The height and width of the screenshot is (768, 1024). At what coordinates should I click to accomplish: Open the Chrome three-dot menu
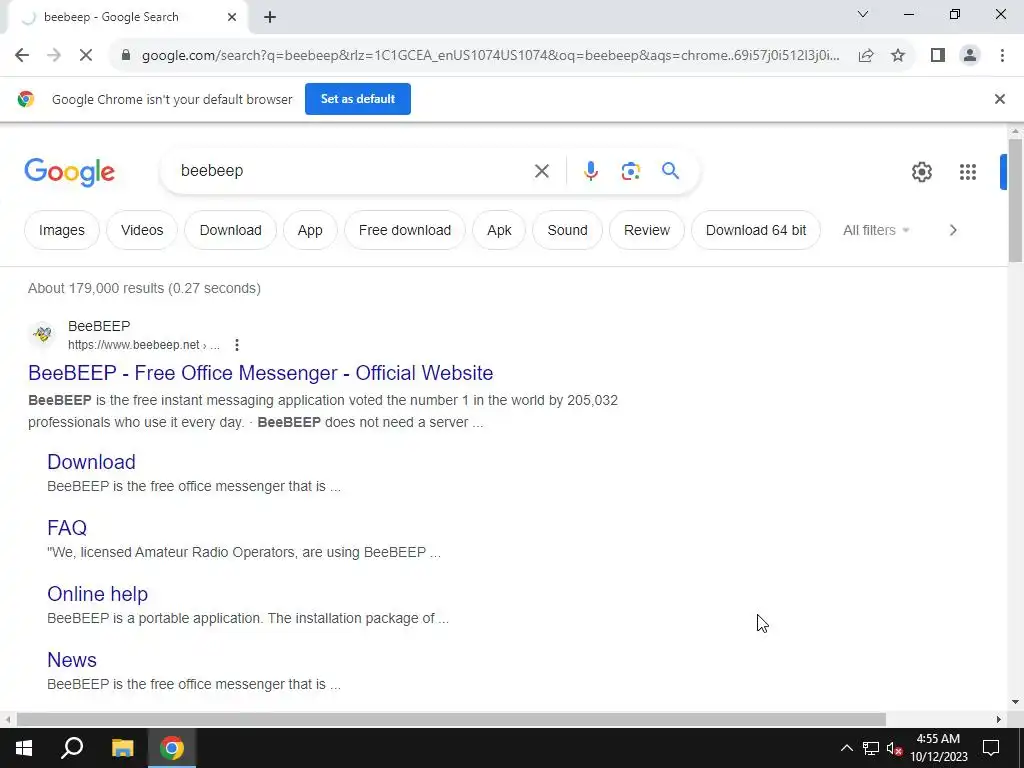point(1002,56)
